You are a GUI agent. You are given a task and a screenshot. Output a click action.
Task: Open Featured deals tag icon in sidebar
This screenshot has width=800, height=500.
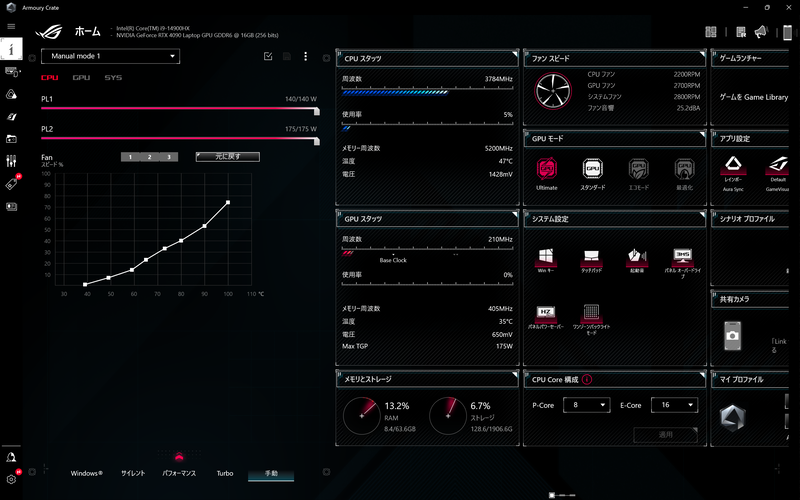(x=11, y=184)
